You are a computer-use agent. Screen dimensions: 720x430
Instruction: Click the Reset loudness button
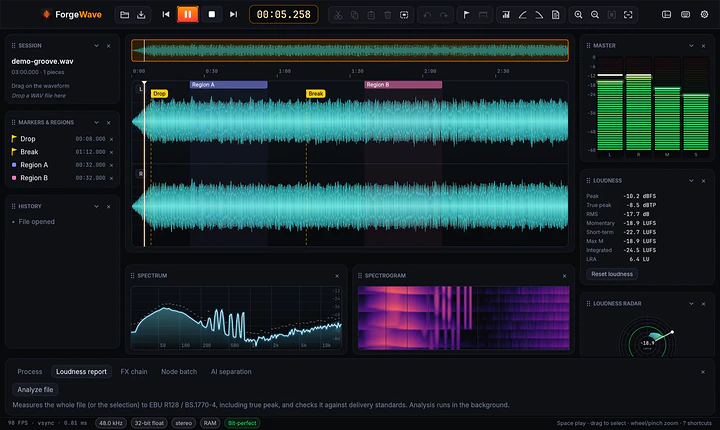(x=612, y=274)
